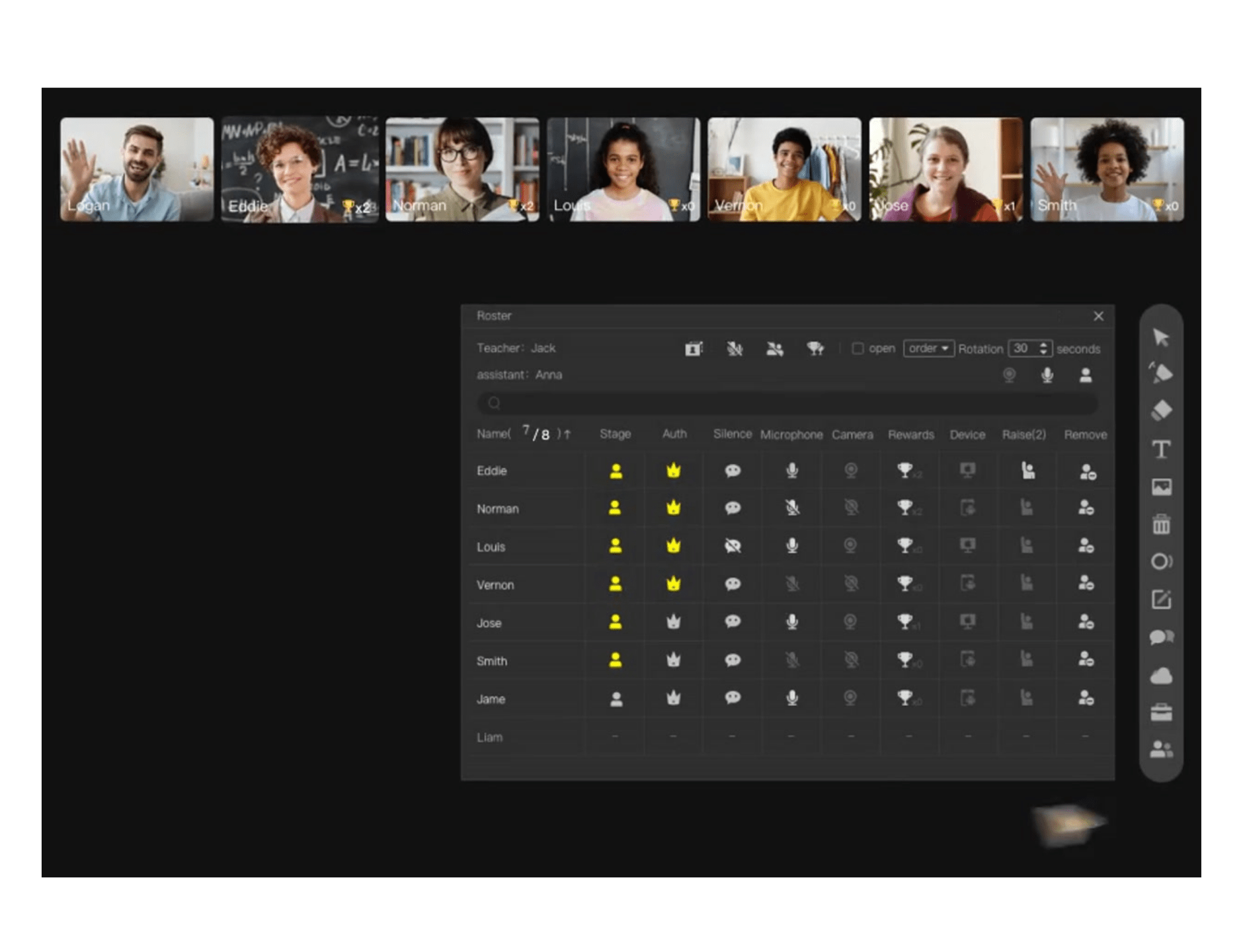This screenshot has width=1243, height=952.
Task: Adjust the Rotation seconds stepper arrows
Action: tap(1043, 348)
